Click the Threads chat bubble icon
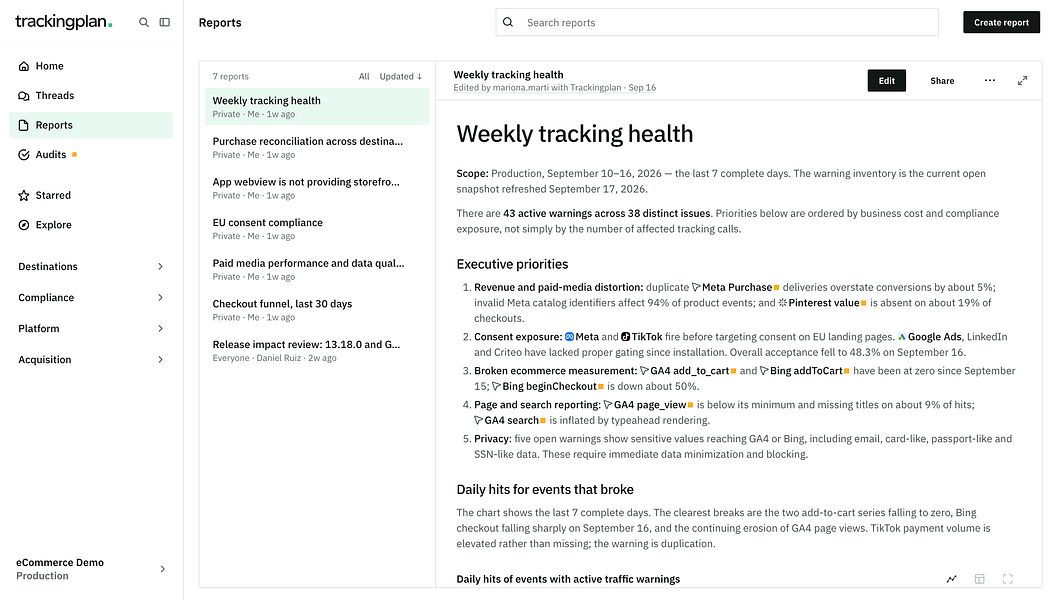The width and height of the screenshot is (1063, 600). tap(24, 96)
